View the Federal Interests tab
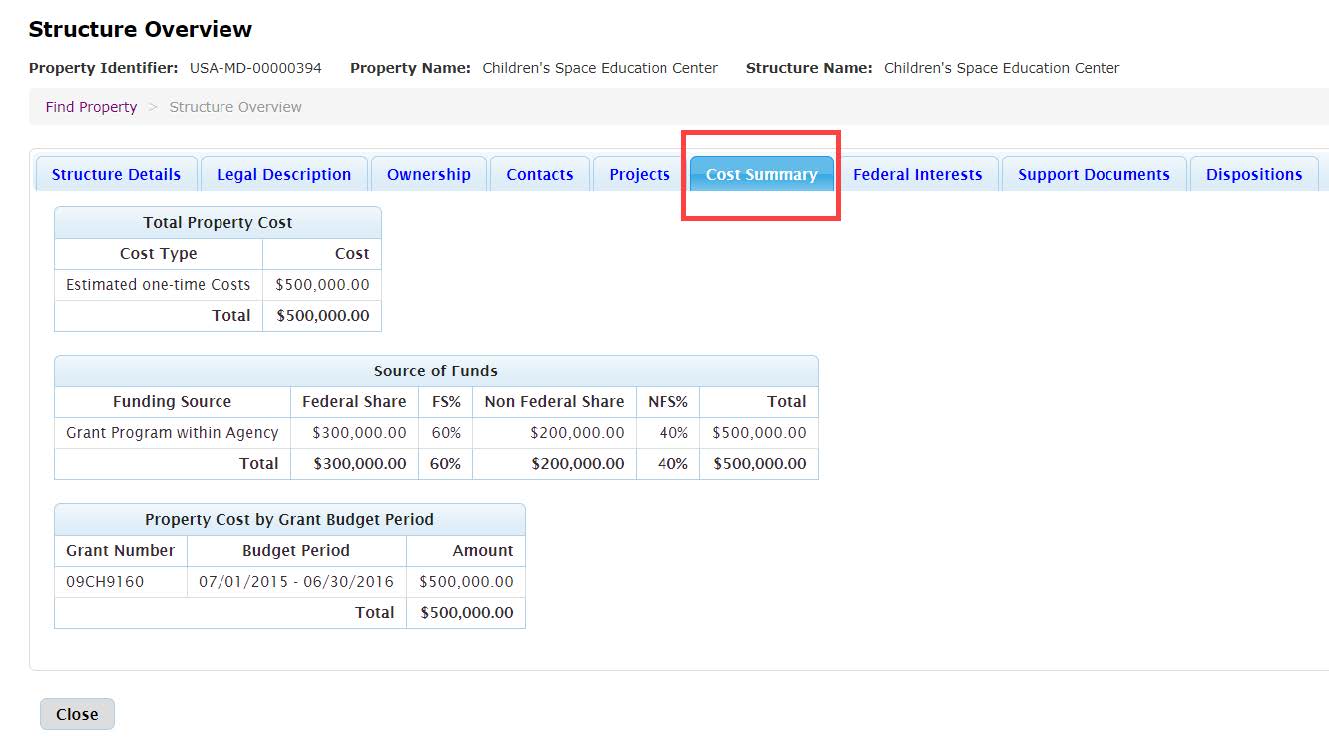This screenshot has width=1329, height=741. [917, 174]
